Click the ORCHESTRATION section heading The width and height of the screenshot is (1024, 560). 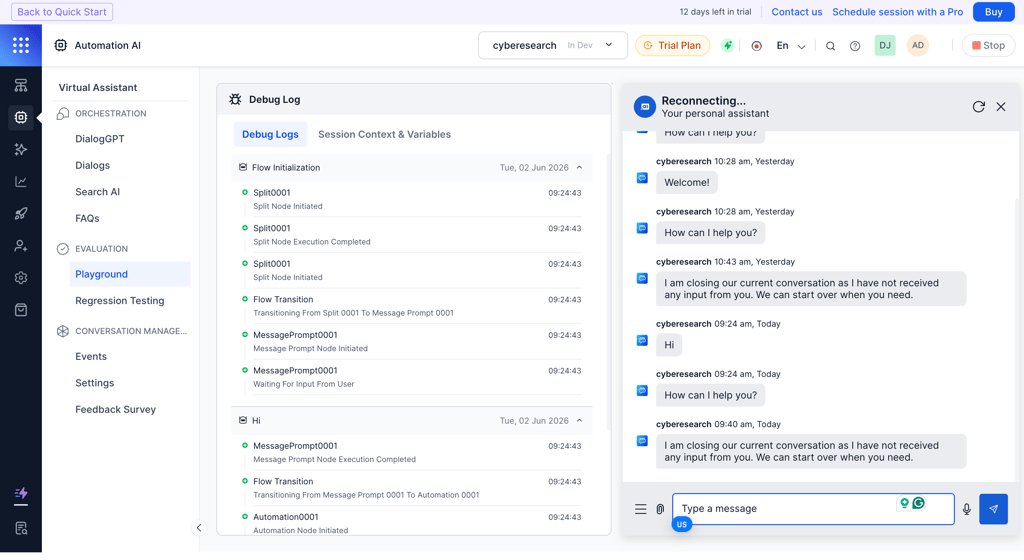(110, 114)
